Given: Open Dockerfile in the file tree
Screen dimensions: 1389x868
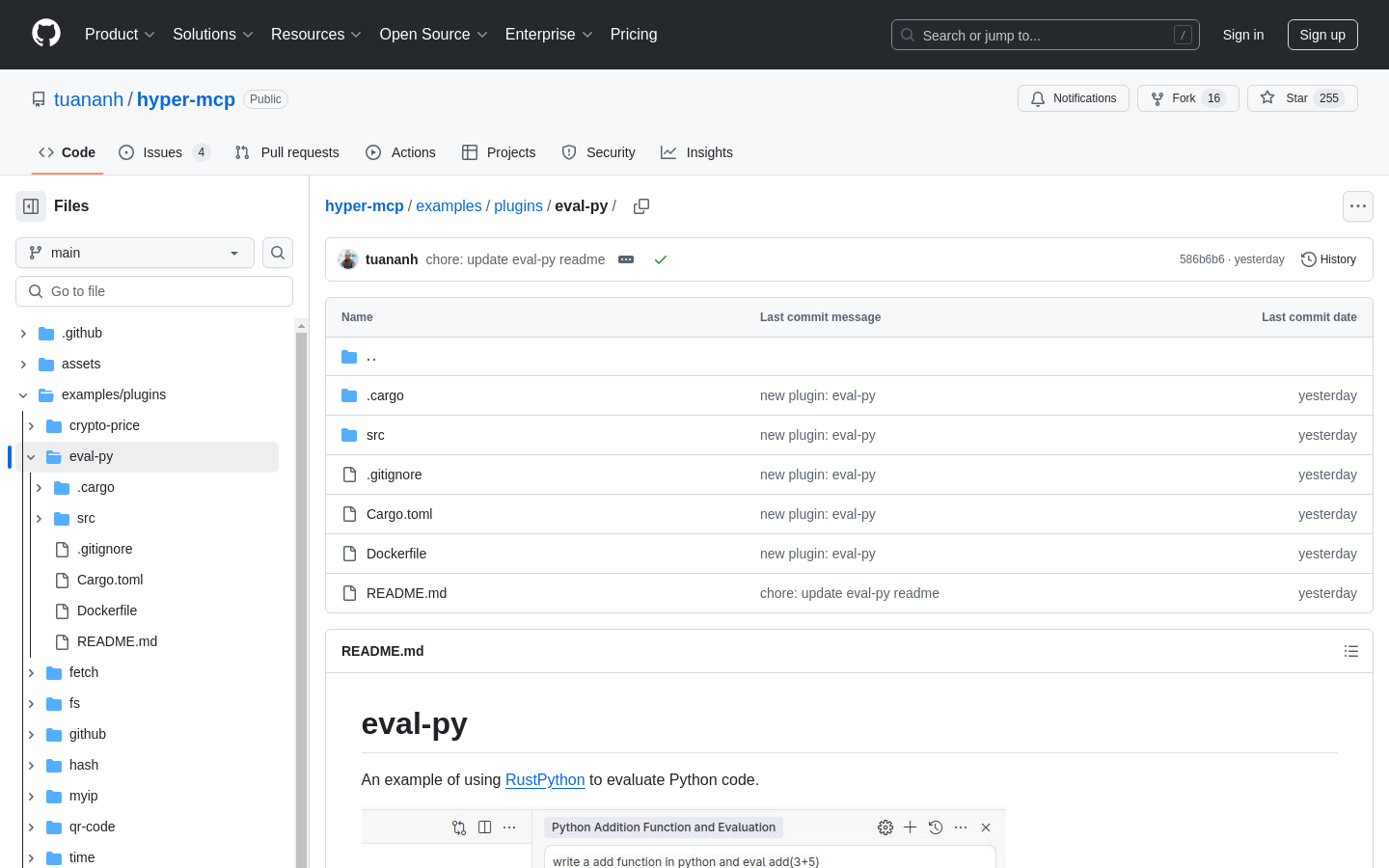Looking at the screenshot, I should pyautogui.click(x=107, y=610).
